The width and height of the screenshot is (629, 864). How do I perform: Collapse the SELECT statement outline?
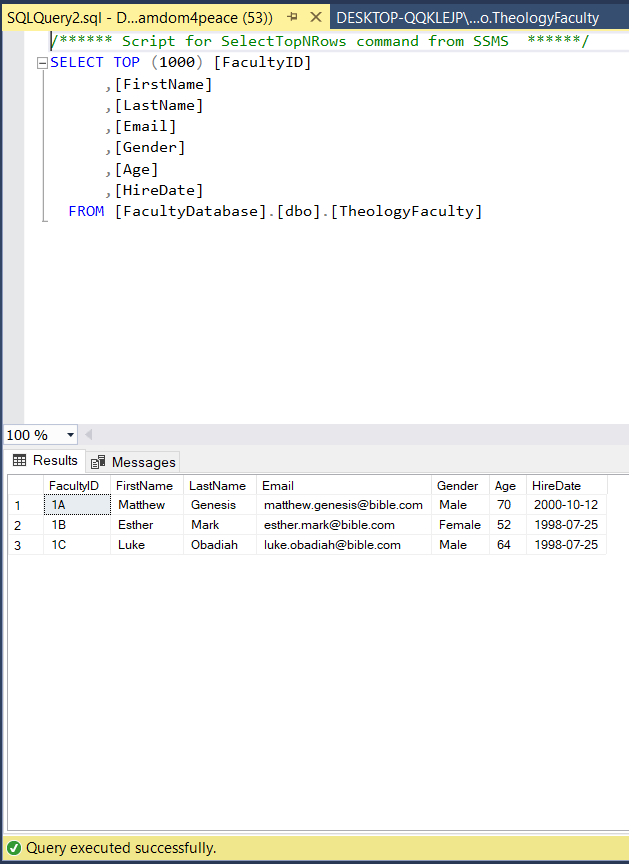[x=42, y=63]
